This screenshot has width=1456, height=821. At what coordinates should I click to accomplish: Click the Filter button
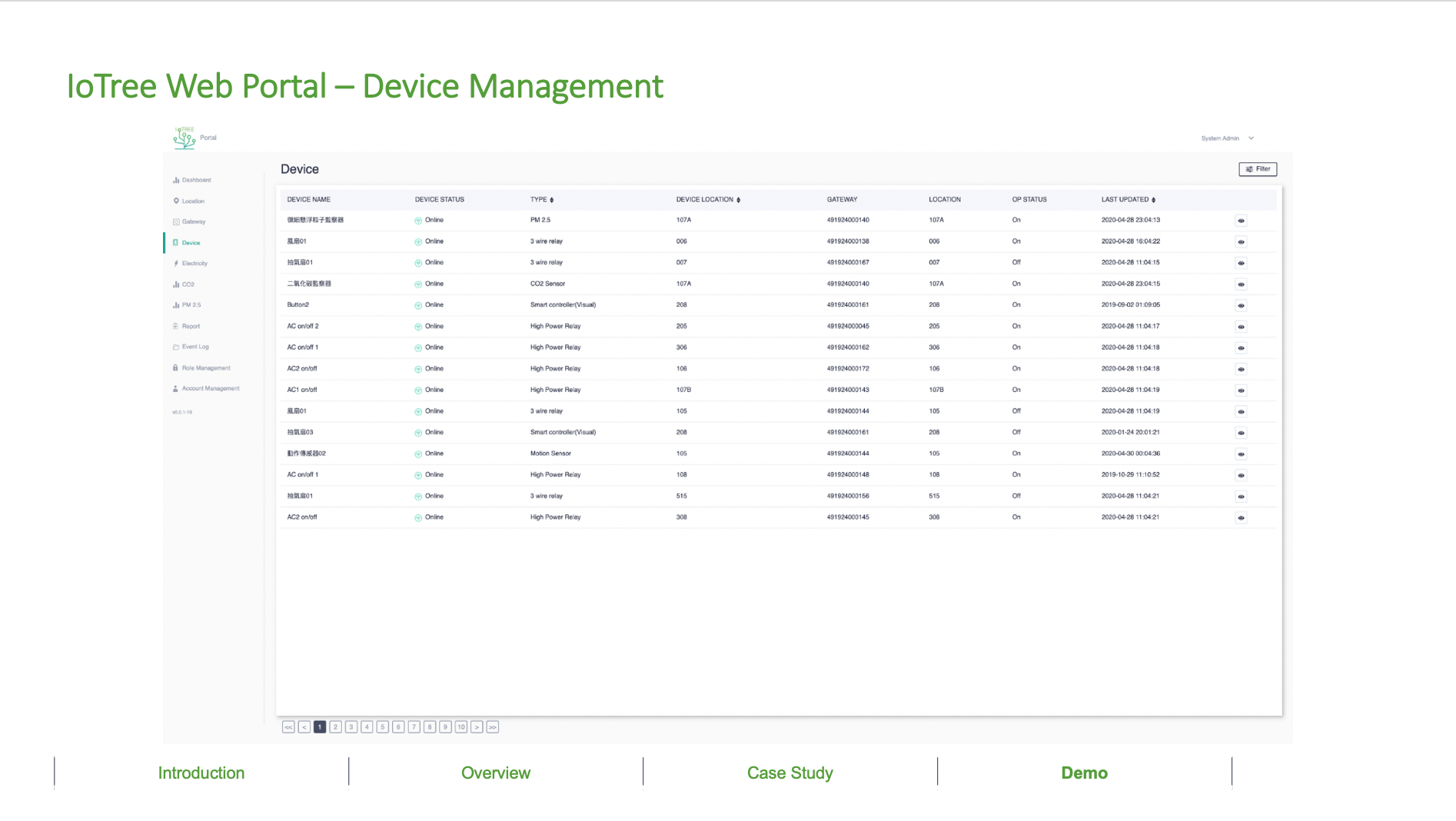1258,169
